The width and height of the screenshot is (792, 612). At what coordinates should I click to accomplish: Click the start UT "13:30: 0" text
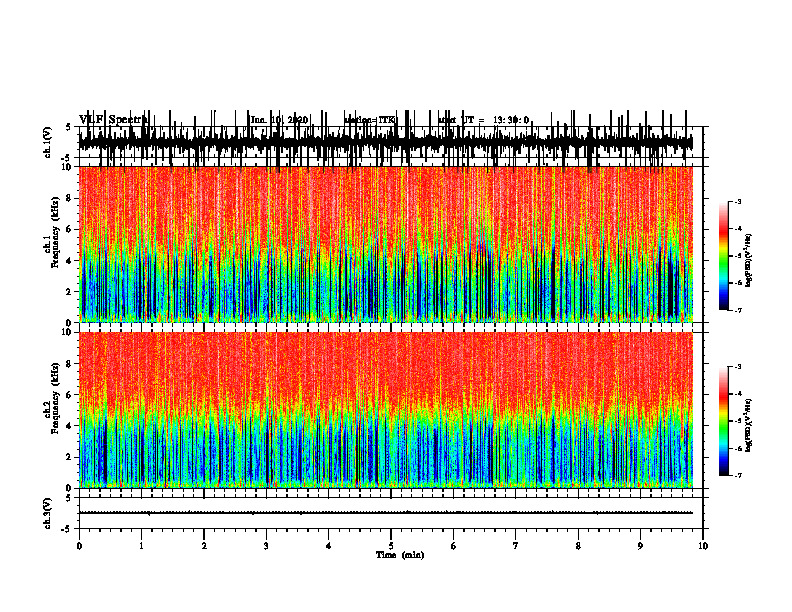(x=511, y=120)
